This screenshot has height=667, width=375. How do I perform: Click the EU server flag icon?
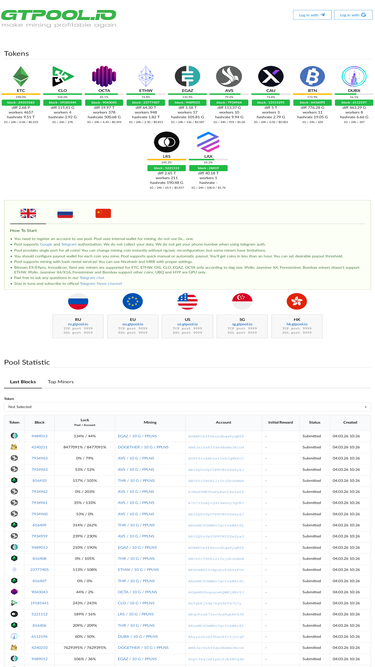point(133,301)
